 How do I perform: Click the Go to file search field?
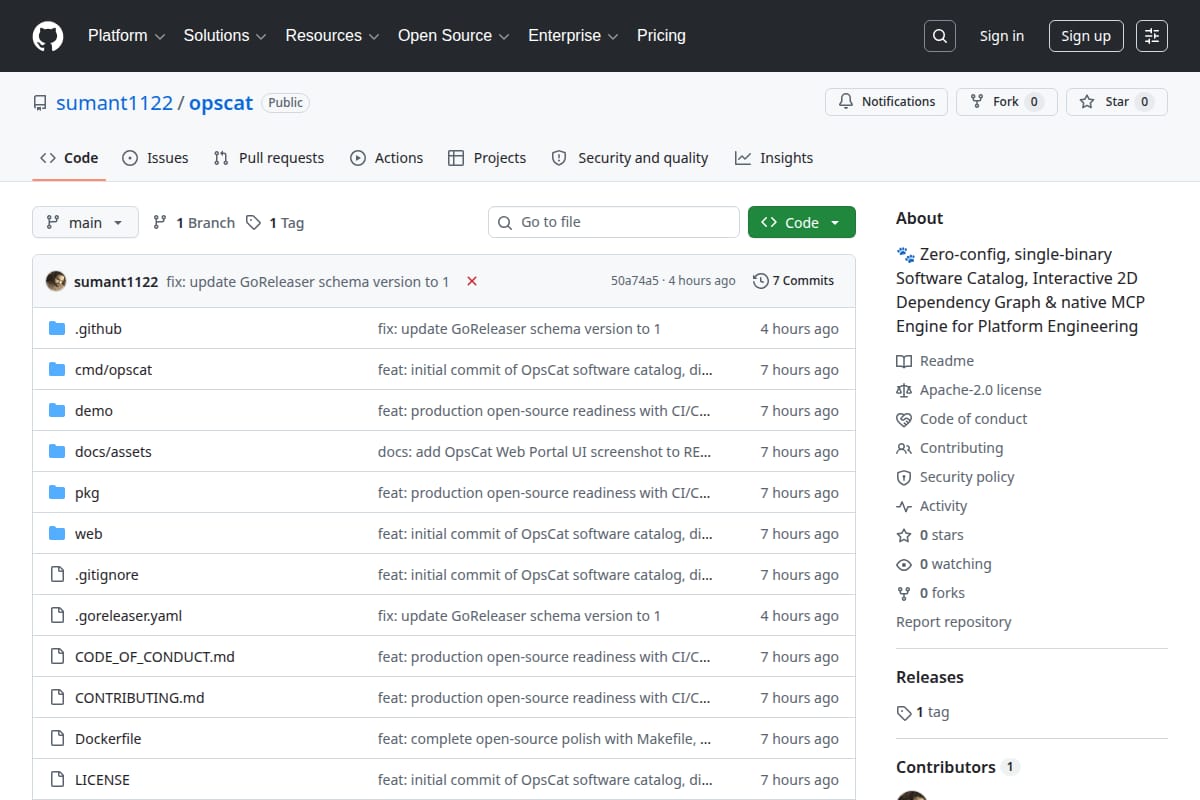click(x=614, y=222)
